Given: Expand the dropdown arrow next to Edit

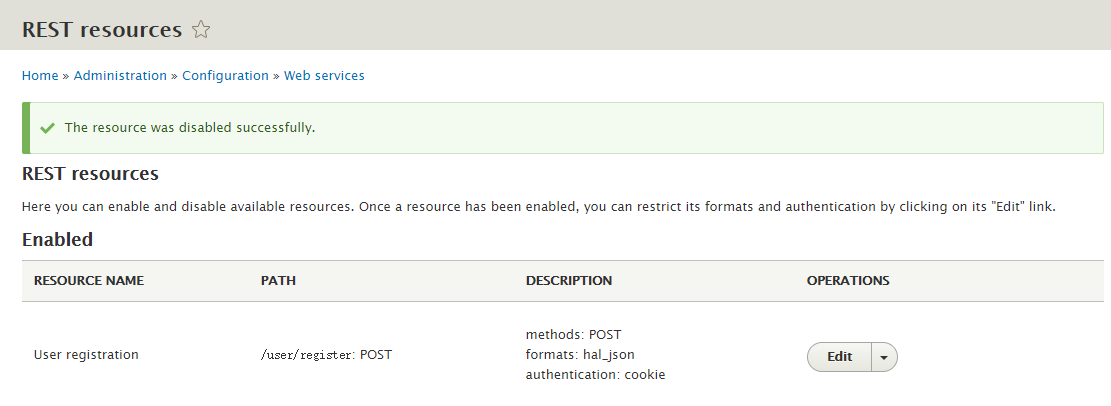Looking at the screenshot, I should pos(885,357).
